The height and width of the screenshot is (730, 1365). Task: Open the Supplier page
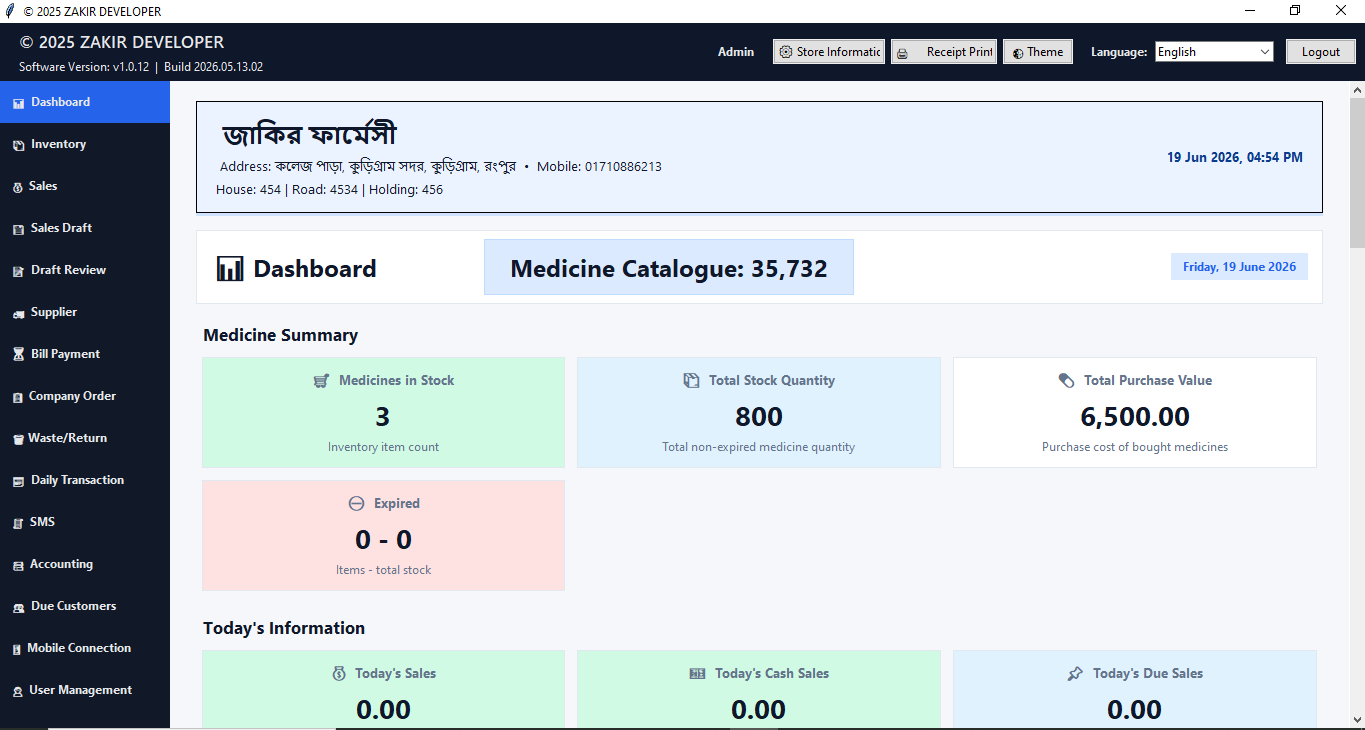(85, 312)
